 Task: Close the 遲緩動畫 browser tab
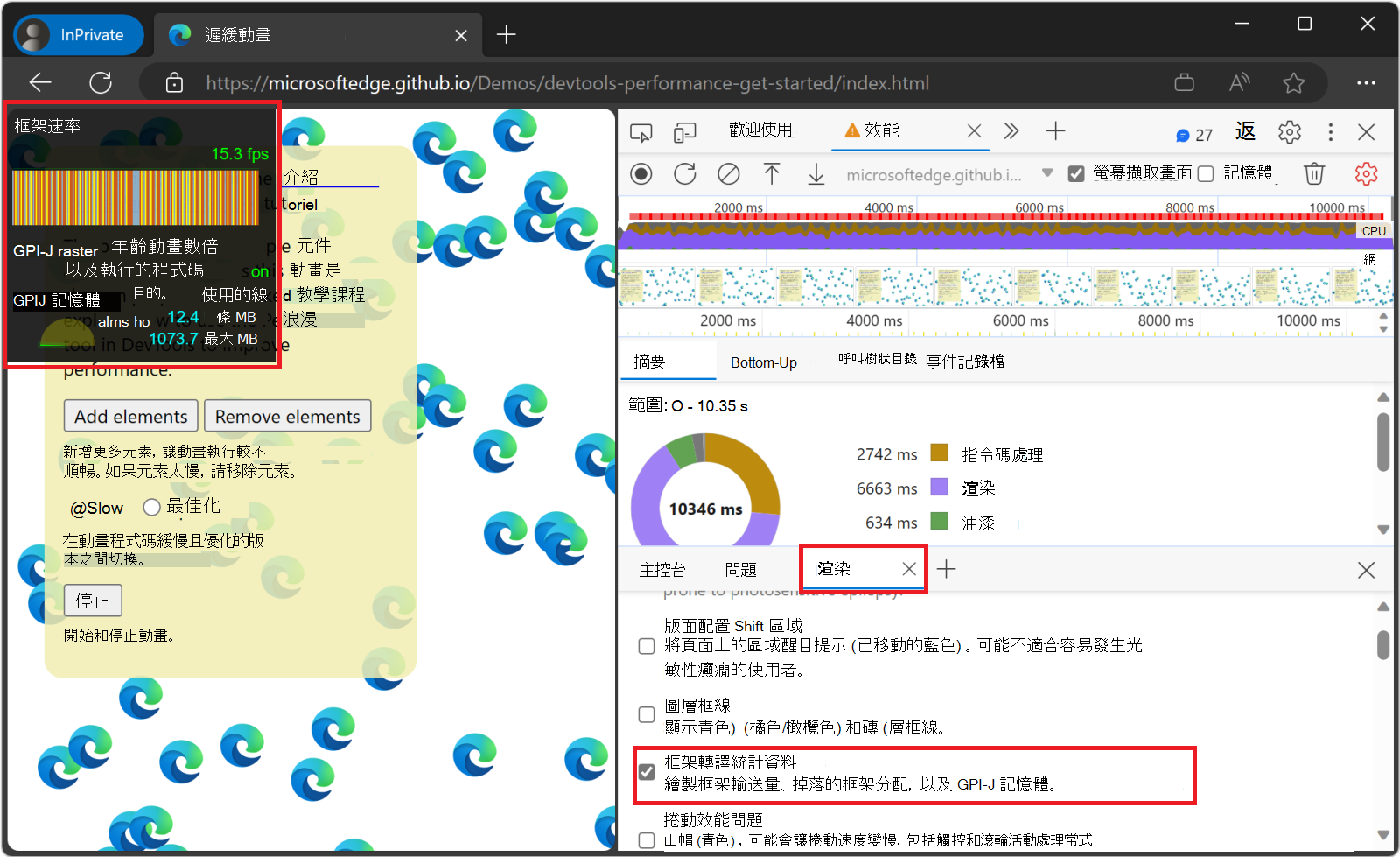pos(461,35)
